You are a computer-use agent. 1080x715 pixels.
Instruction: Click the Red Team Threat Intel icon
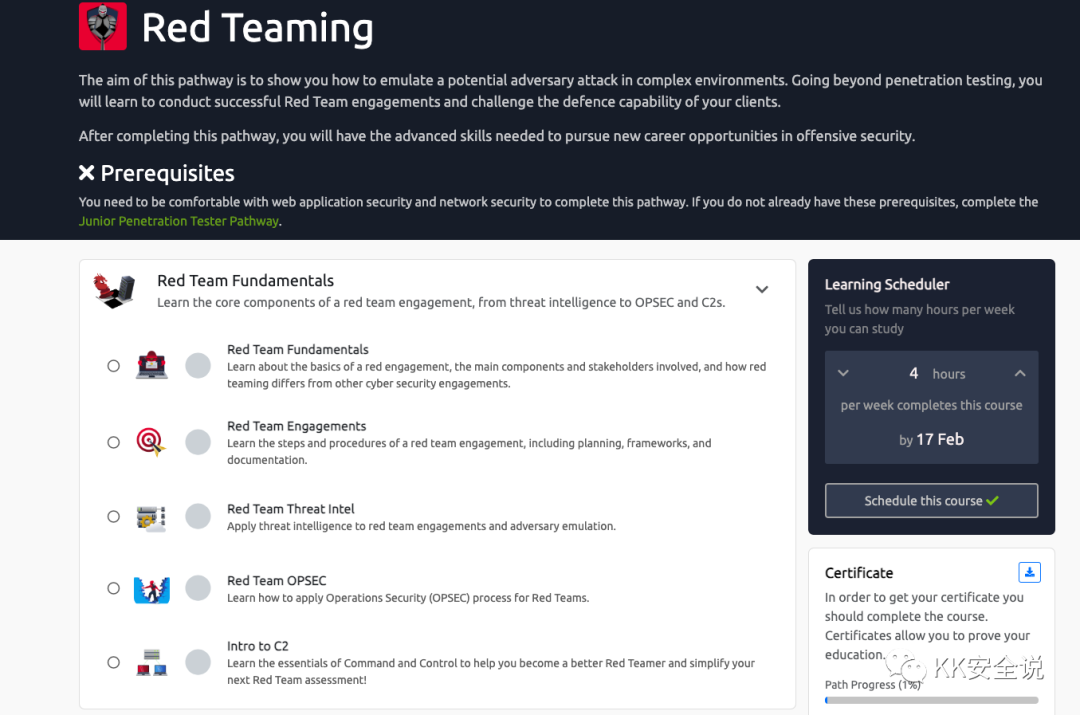(x=152, y=518)
